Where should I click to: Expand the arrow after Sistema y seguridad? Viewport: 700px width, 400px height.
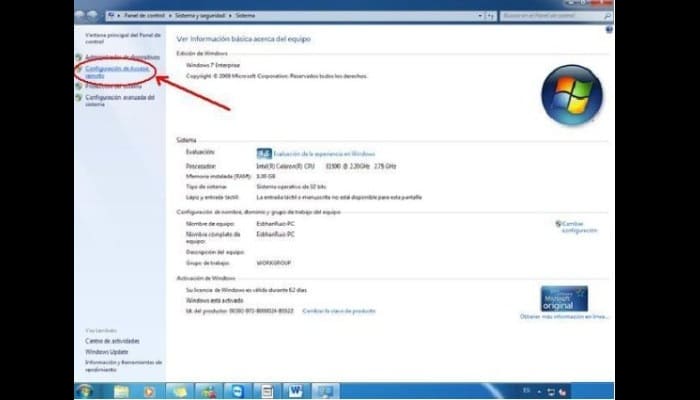click(x=231, y=16)
